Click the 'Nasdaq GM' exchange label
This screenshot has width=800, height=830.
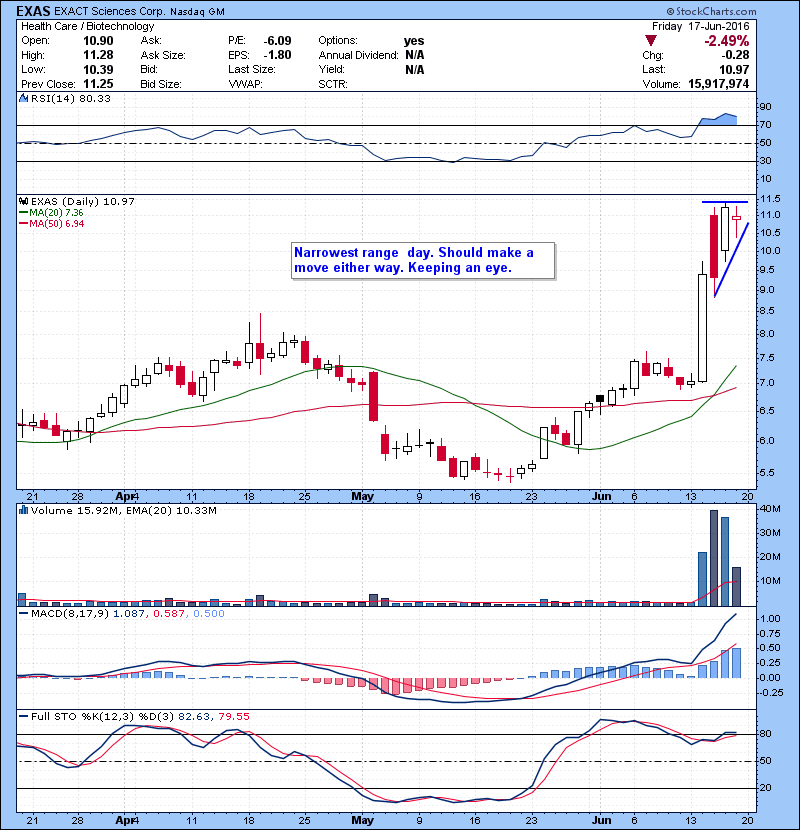click(198, 12)
